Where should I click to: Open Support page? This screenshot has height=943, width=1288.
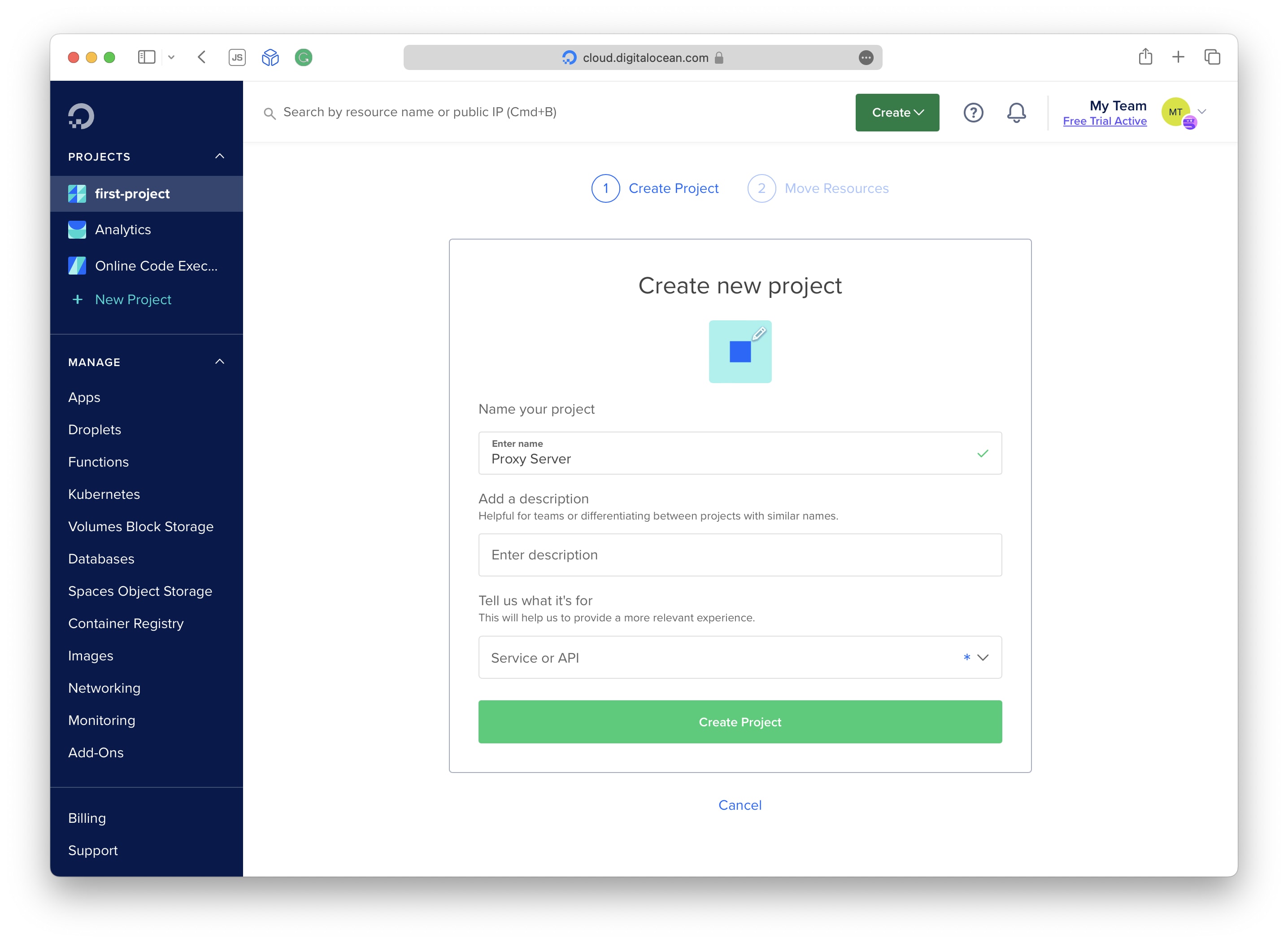point(93,851)
